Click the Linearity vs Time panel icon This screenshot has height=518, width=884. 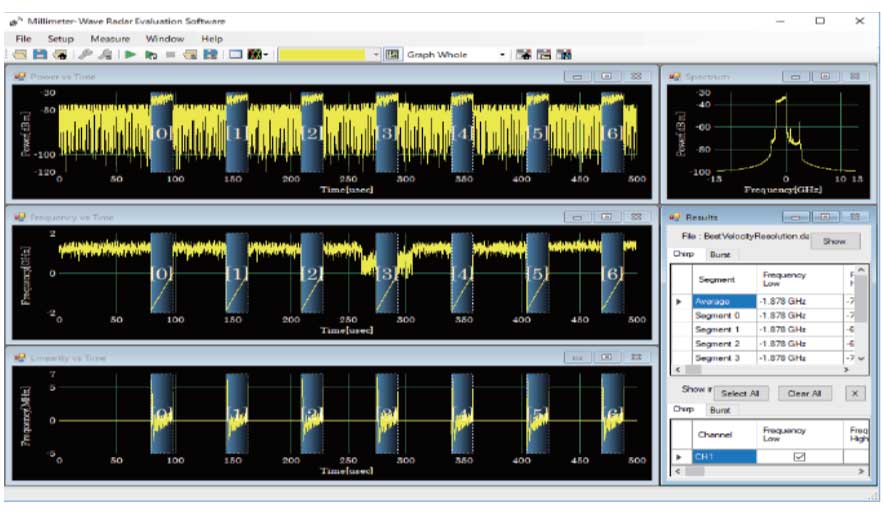[20, 357]
